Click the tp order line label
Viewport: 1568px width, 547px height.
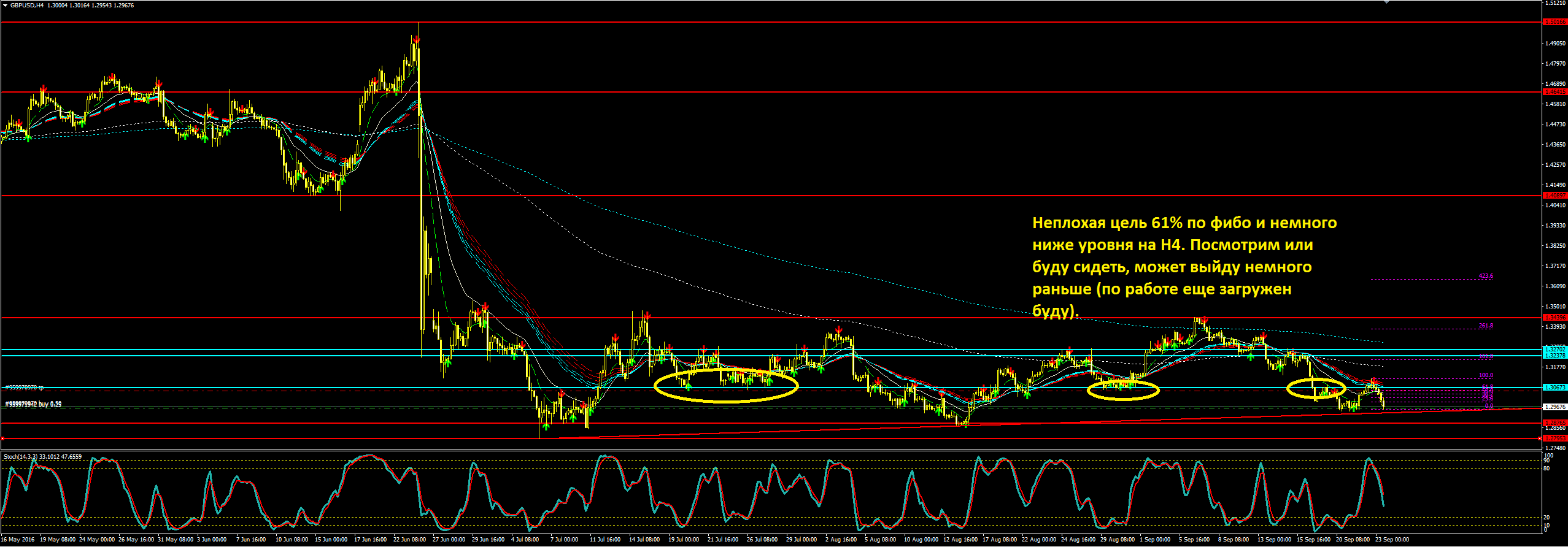[25, 388]
